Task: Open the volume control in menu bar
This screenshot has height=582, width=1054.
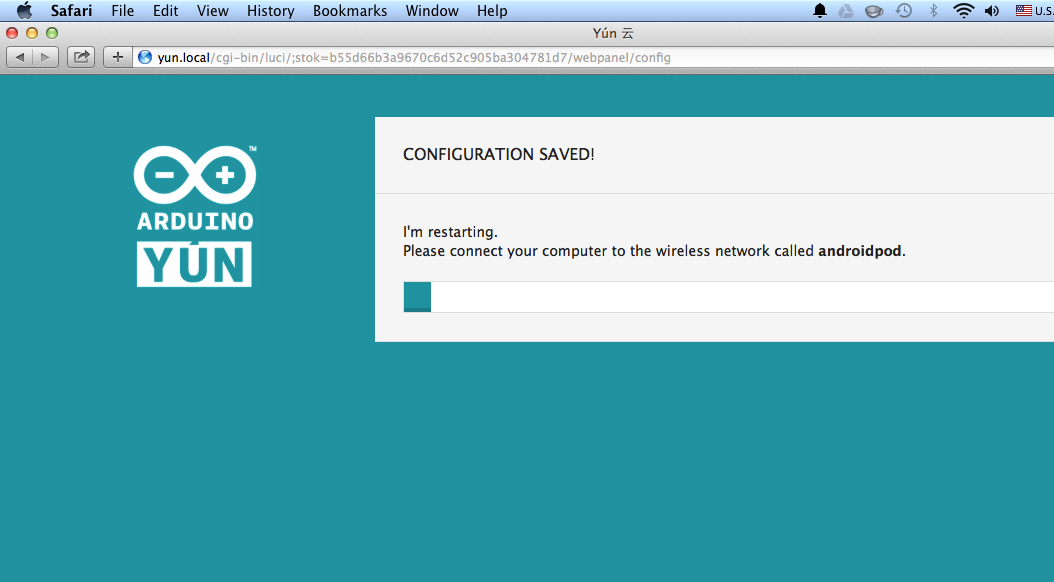Action: pyautogui.click(x=991, y=11)
